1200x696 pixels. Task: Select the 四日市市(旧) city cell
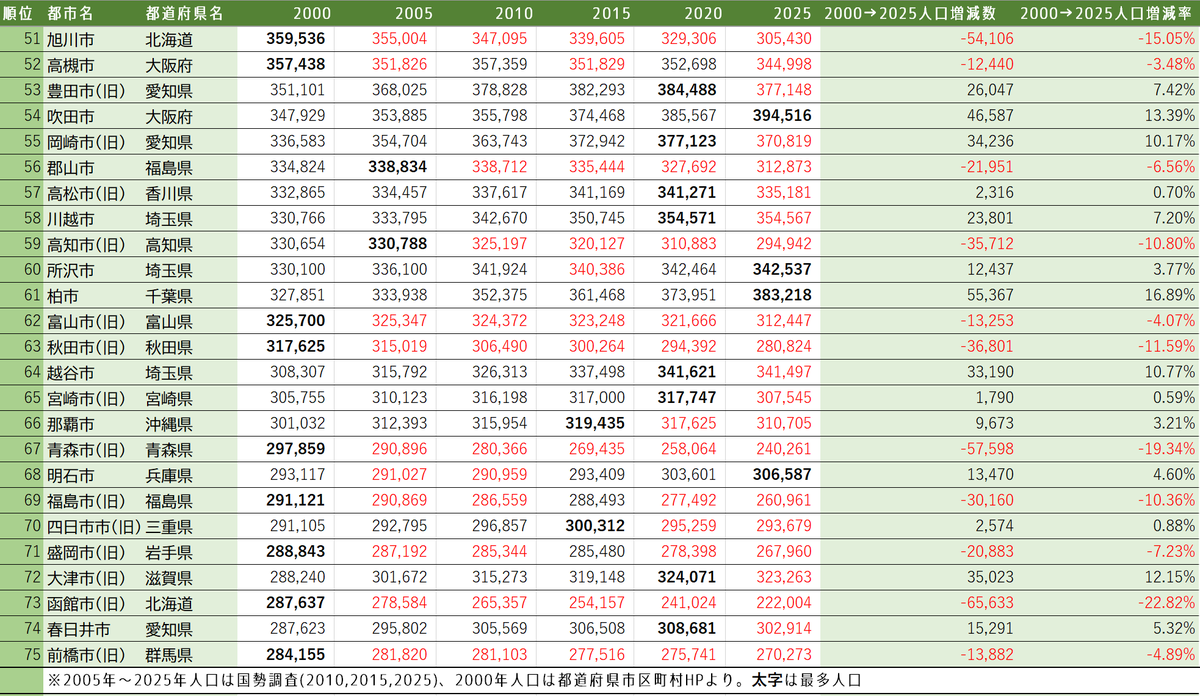[94, 525]
